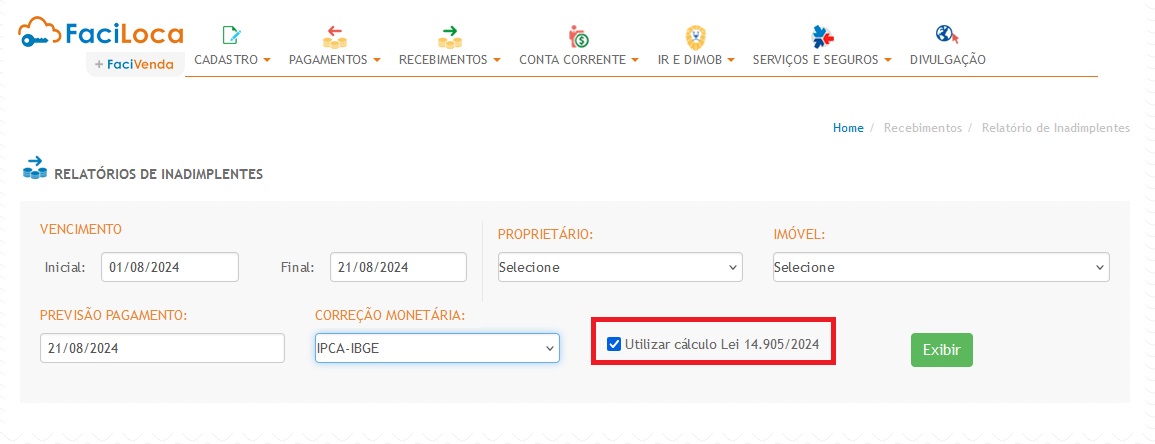Open the Conta Corrente menu
The height and width of the screenshot is (444, 1155).
pos(579,60)
